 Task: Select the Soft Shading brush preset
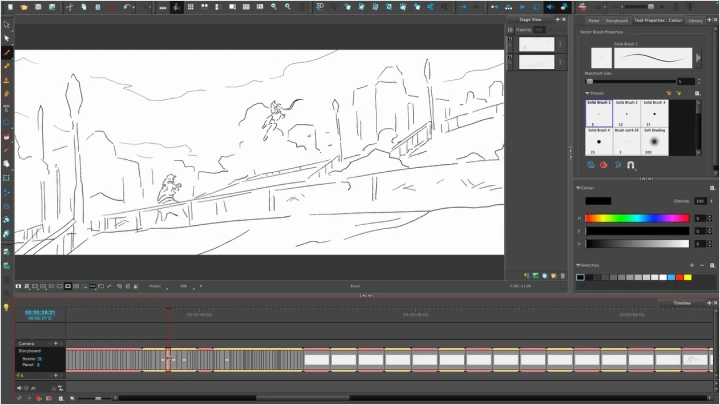click(654, 141)
